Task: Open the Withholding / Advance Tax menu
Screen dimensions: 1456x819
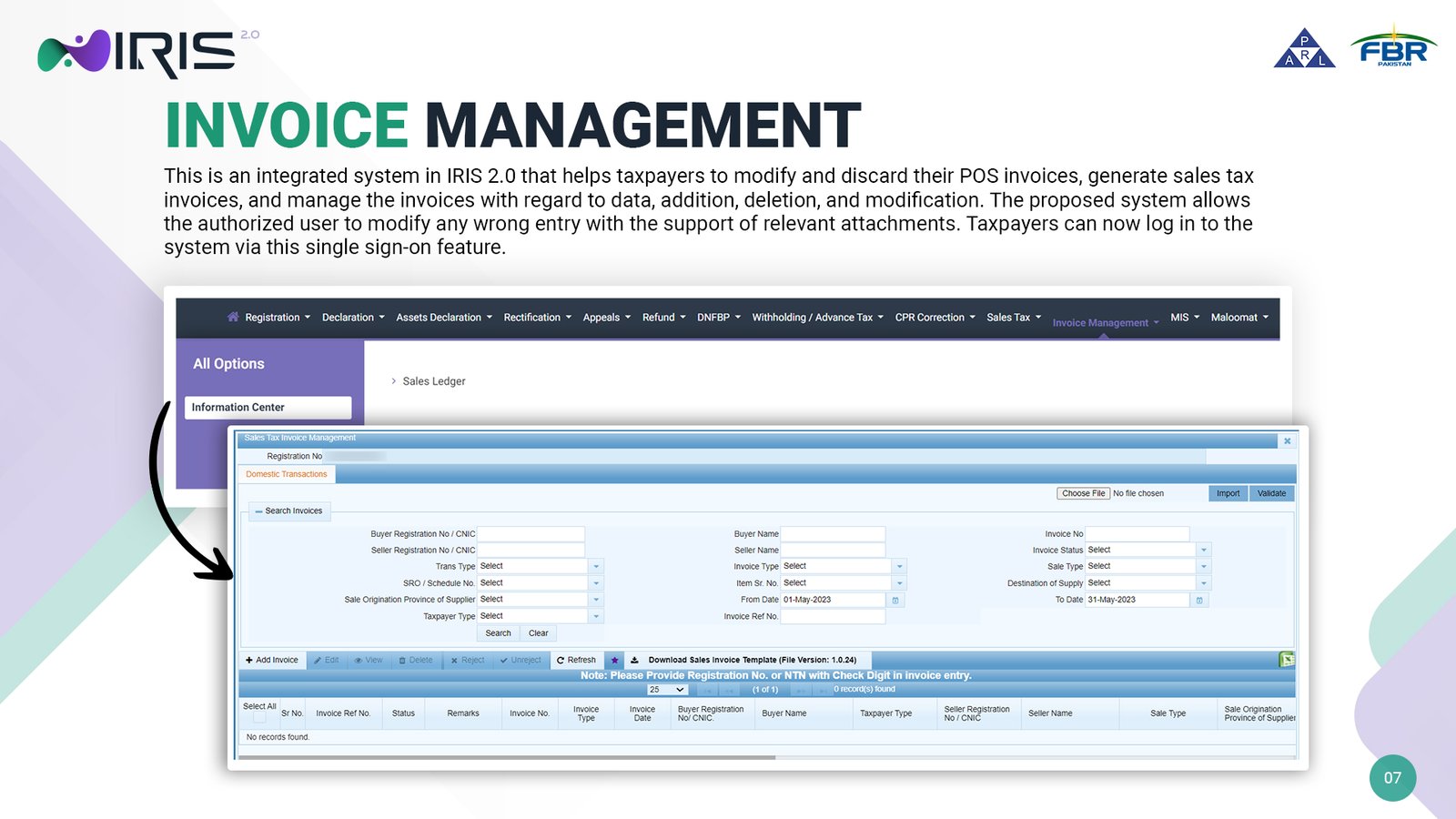Action: (817, 318)
